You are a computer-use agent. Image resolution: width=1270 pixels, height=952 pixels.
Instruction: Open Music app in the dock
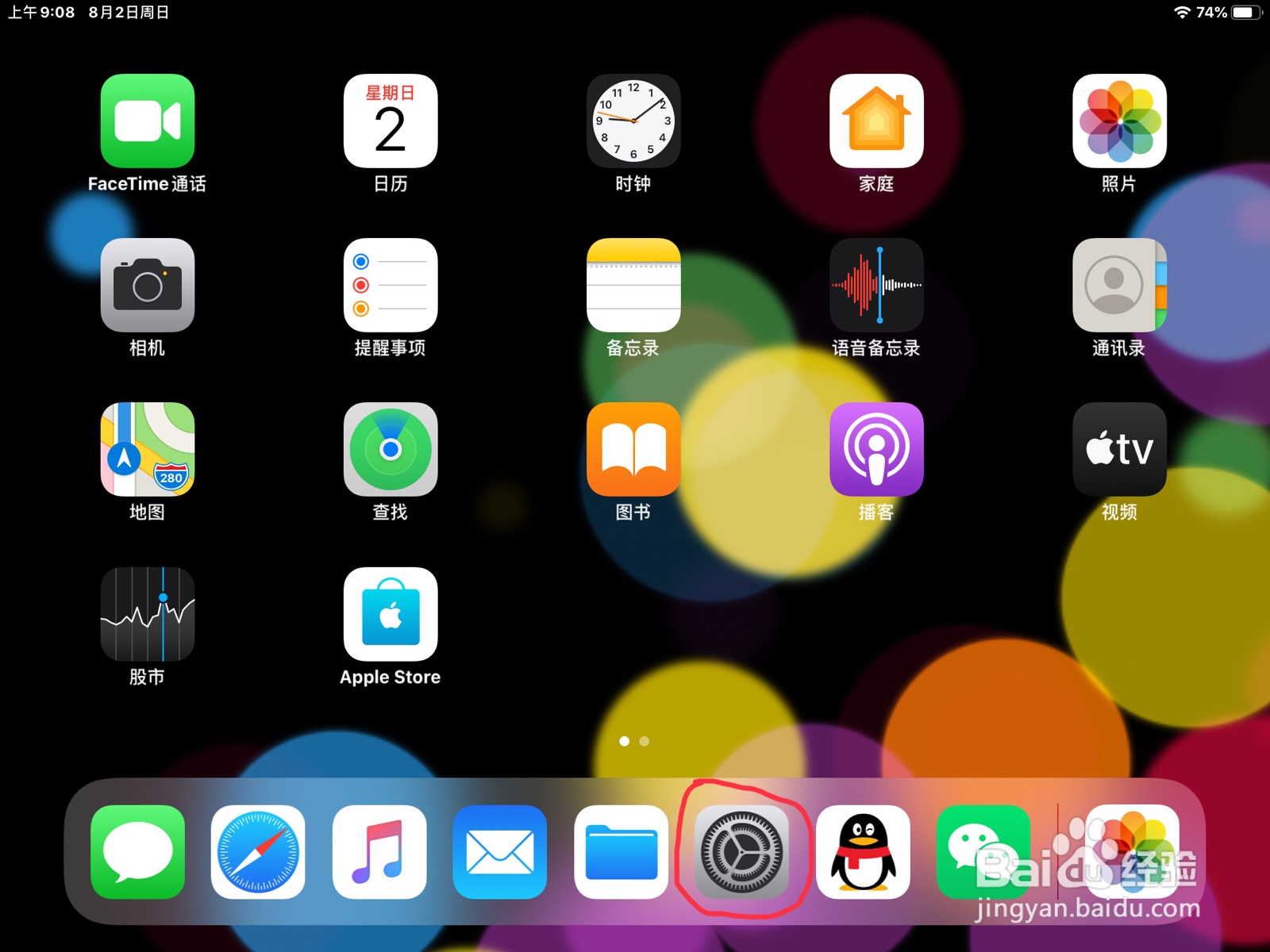click(379, 852)
